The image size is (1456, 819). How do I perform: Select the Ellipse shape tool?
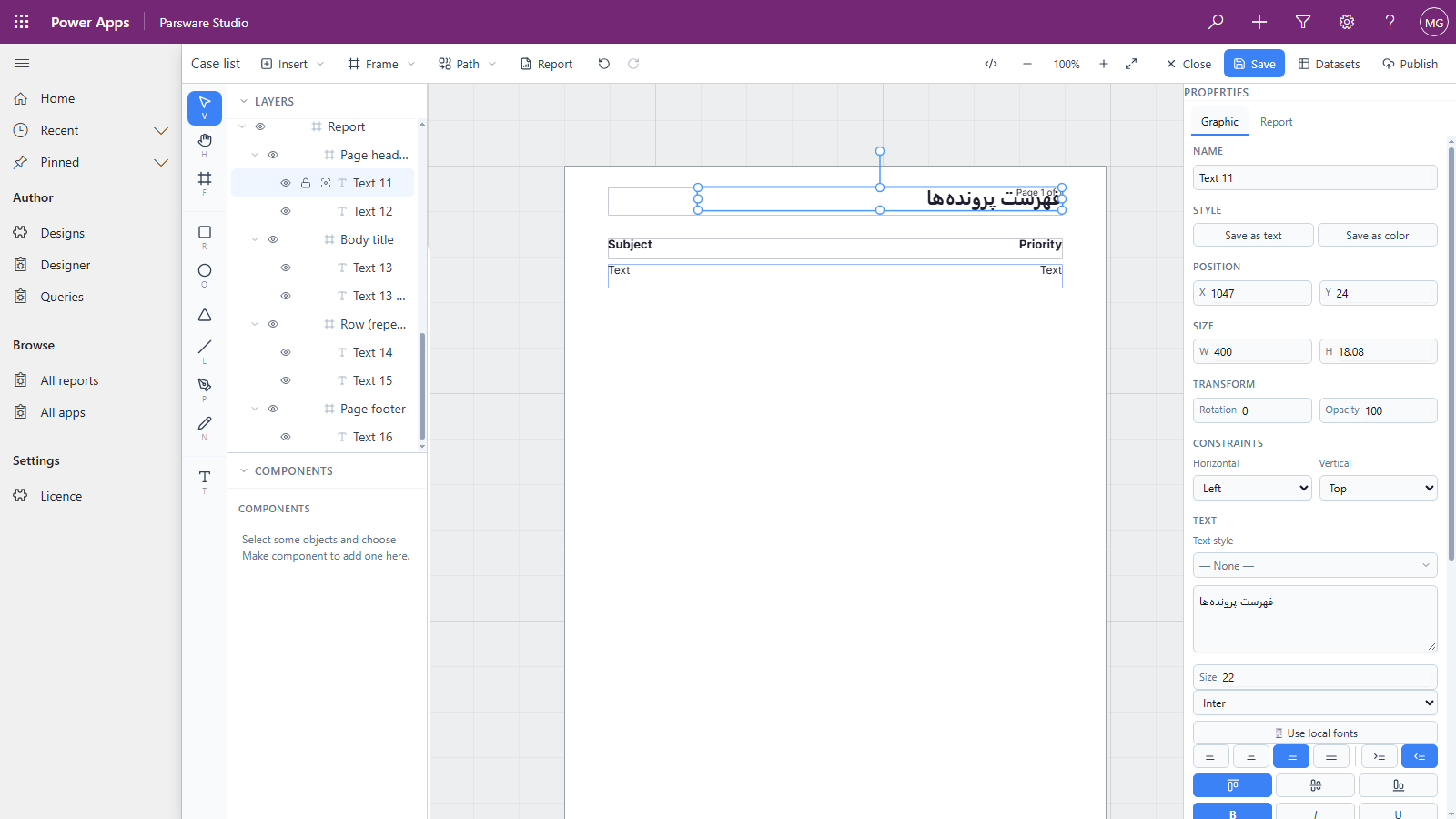point(205,275)
